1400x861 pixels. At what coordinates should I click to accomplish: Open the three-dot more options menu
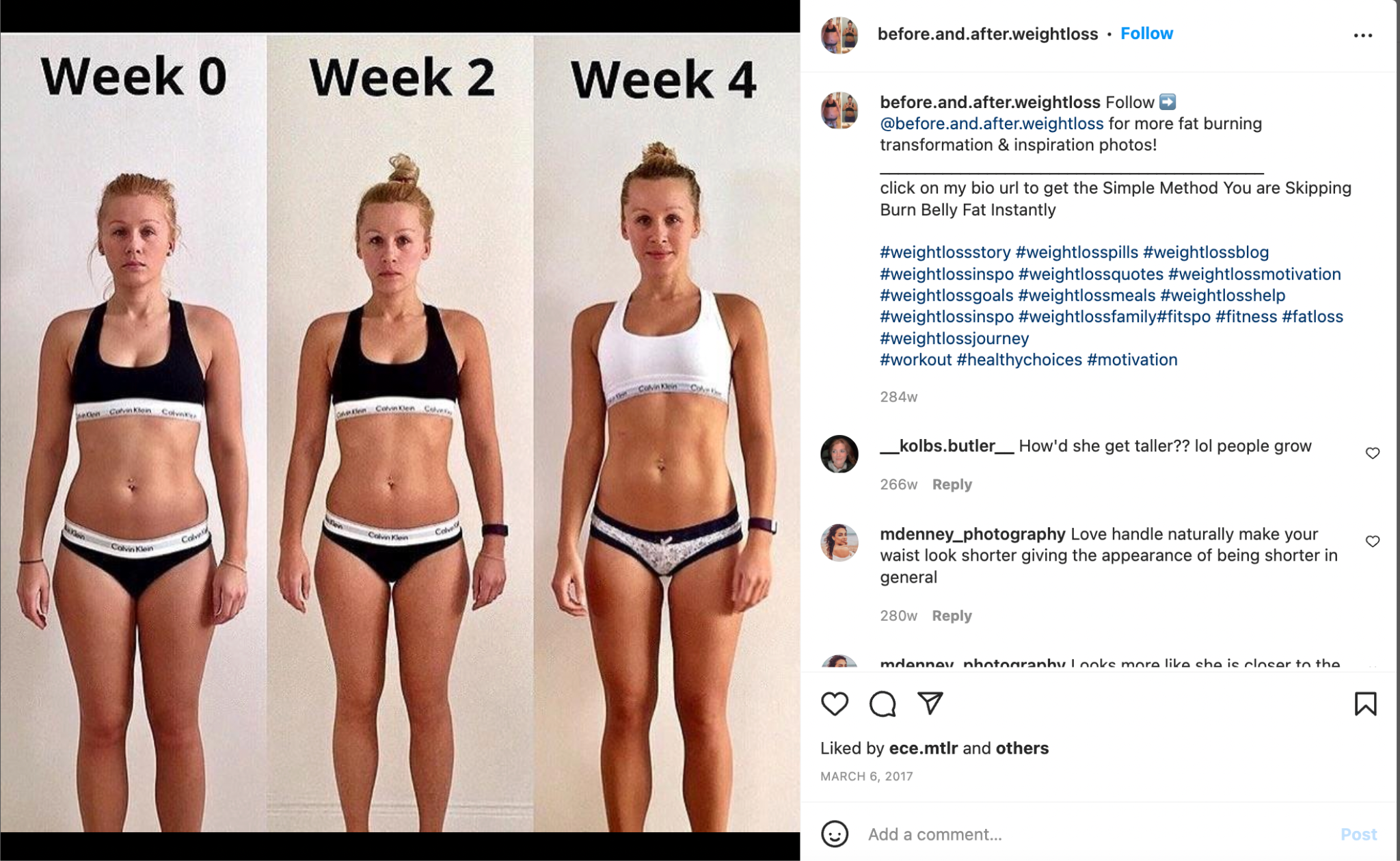(x=1362, y=35)
